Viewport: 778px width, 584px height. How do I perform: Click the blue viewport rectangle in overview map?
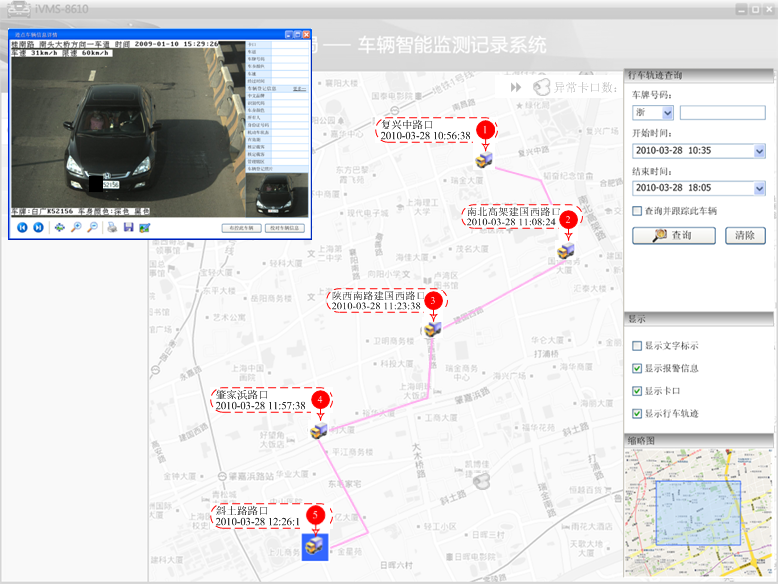(699, 513)
